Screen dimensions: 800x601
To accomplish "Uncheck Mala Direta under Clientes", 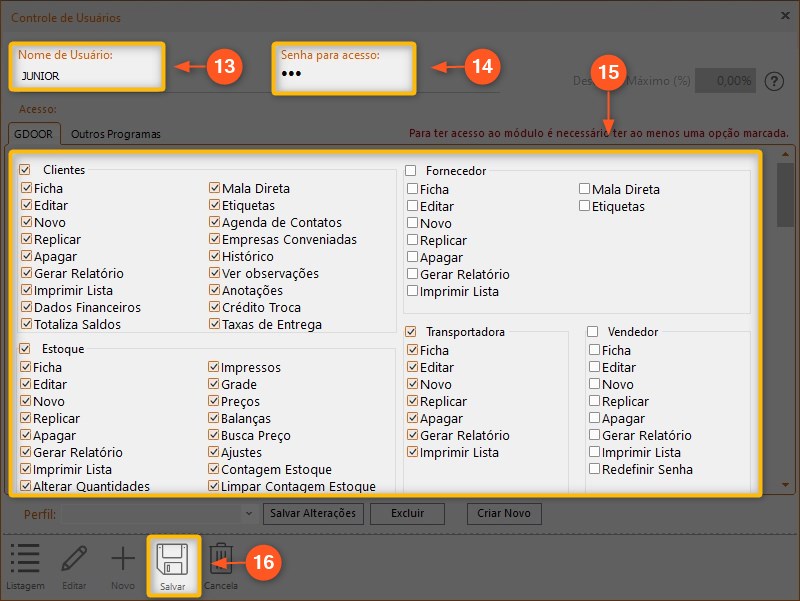I will pyautogui.click(x=215, y=188).
